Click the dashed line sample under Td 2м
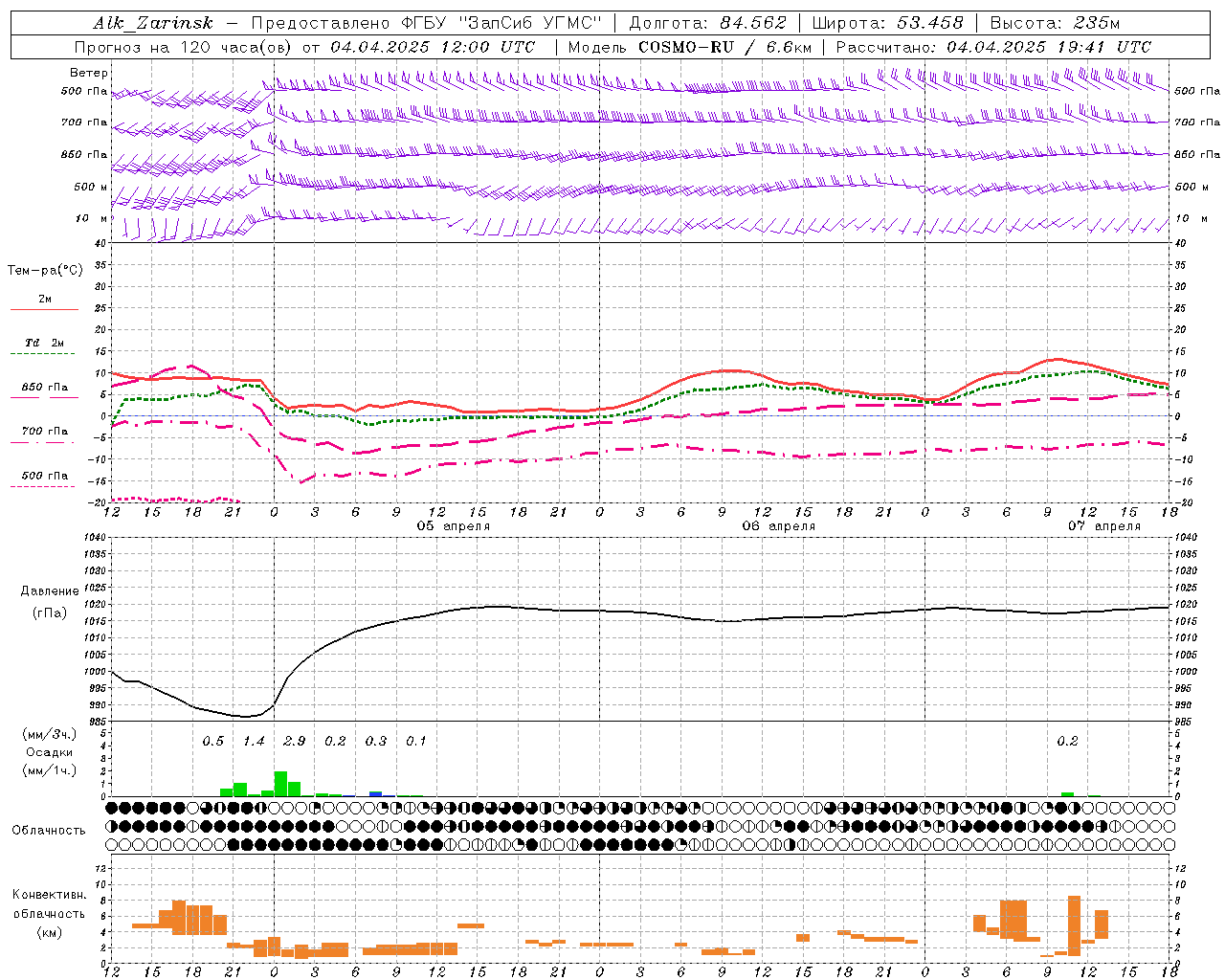The image size is (1225, 980). (44, 354)
